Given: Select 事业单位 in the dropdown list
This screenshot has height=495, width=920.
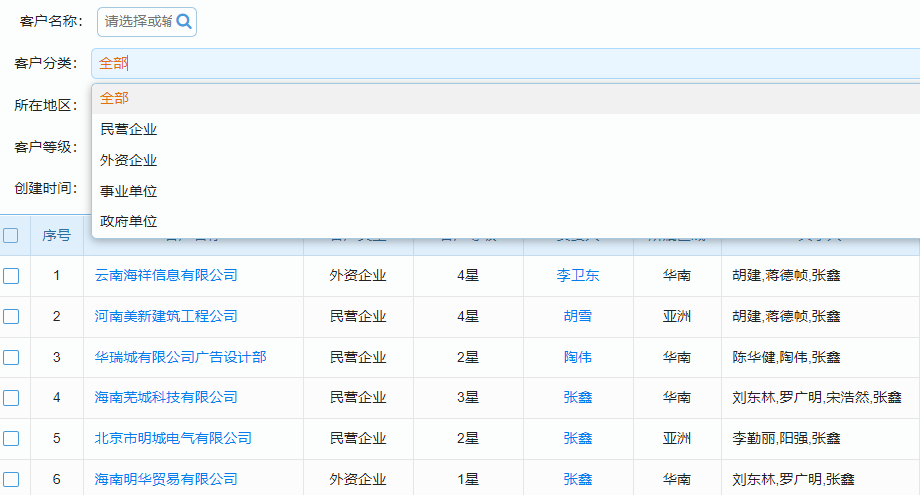Looking at the screenshot, I should (129, 191).
